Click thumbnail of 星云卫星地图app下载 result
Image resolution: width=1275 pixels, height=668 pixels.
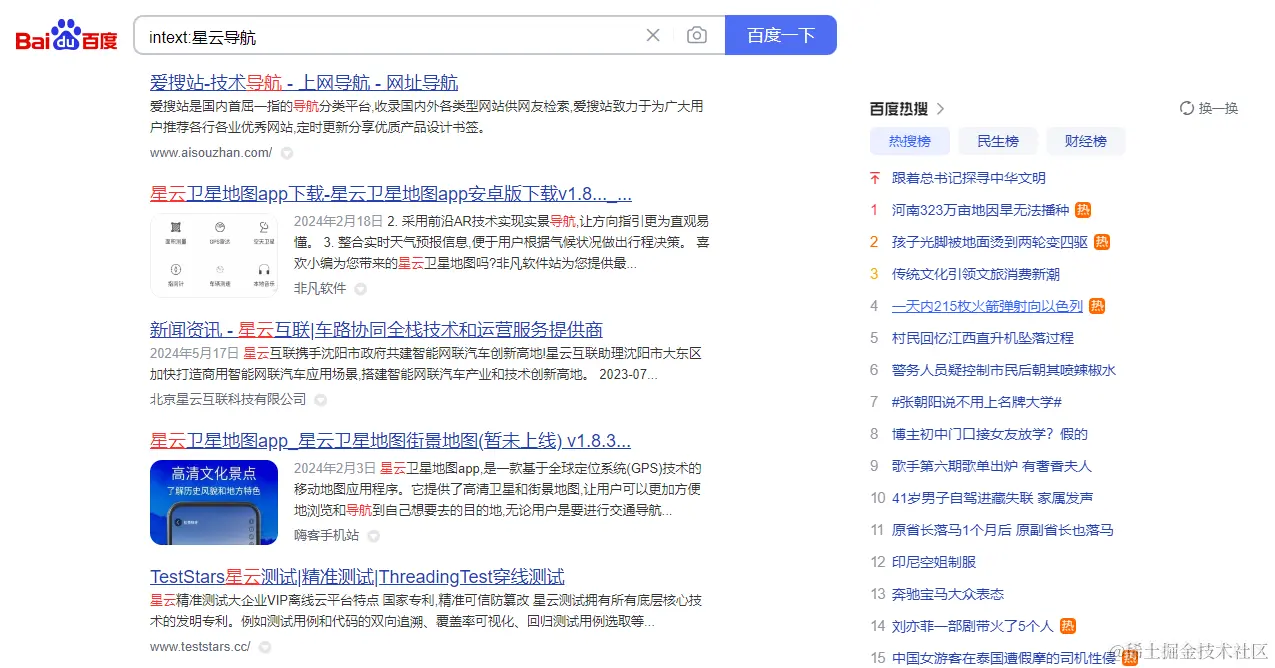pos(214,255)
